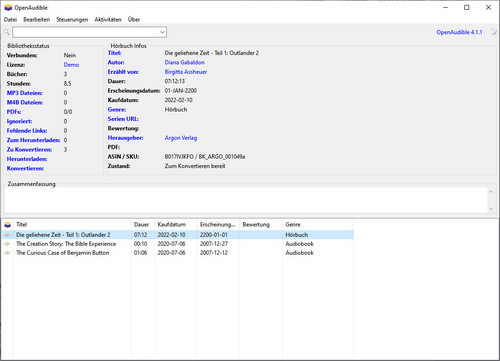The height and width of the screenshot is (361, 500).
Task: Sort by the Kaufdatum column header
Action: tap(176, 225)
